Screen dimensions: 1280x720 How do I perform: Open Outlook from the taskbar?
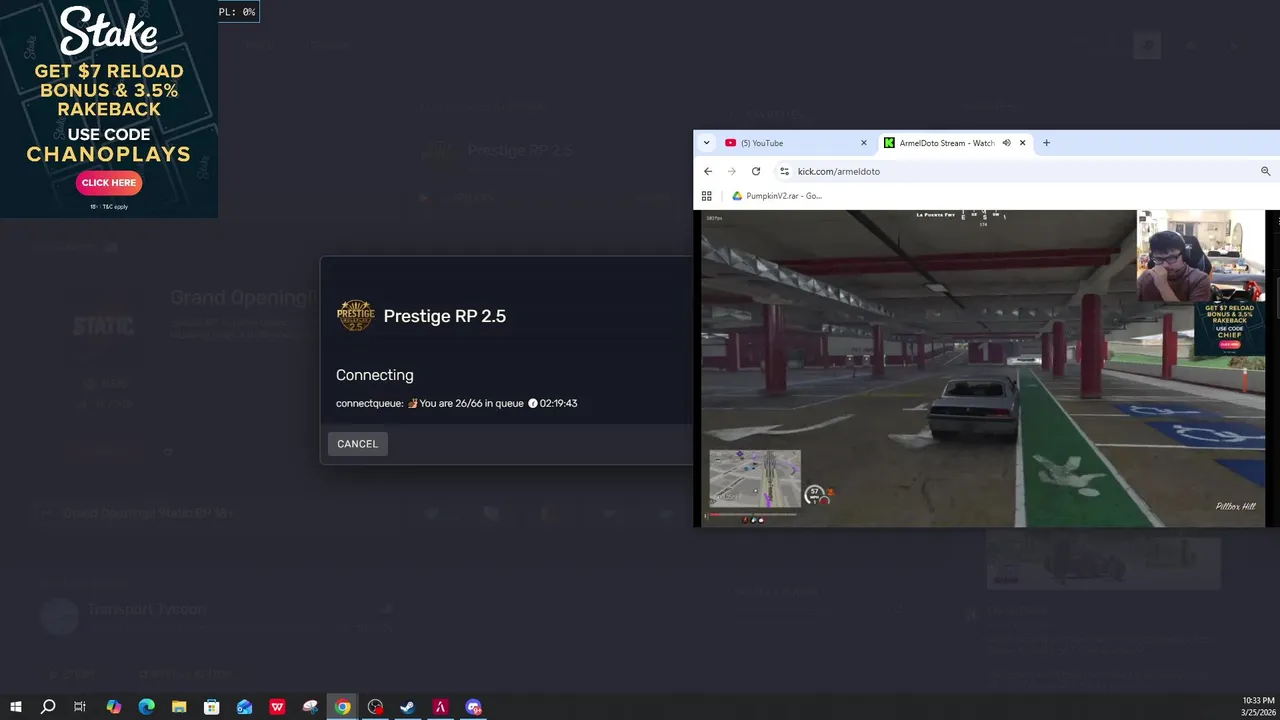coord(244,707)
